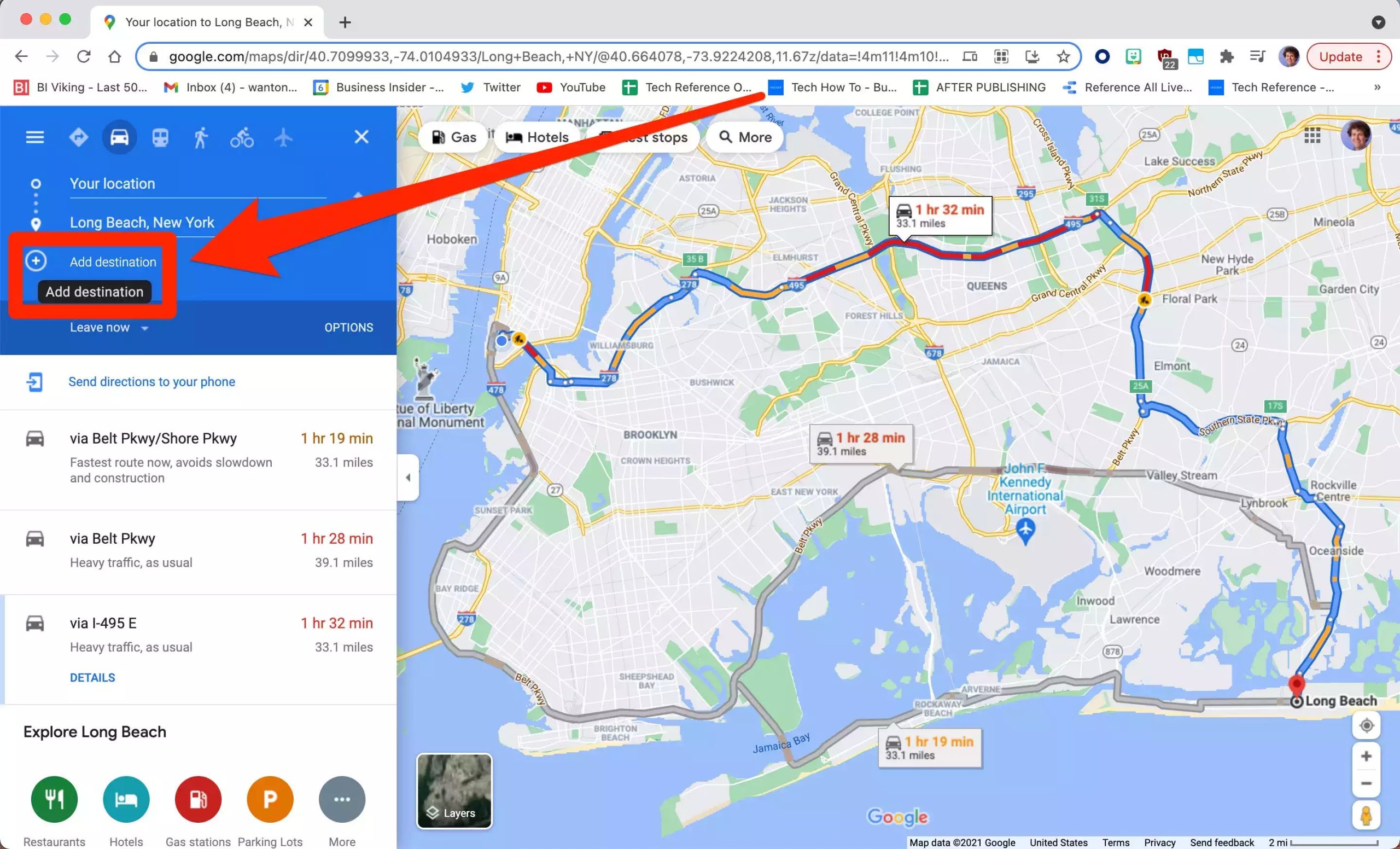Click Send directions to your phone

click(x=152, y=381)
